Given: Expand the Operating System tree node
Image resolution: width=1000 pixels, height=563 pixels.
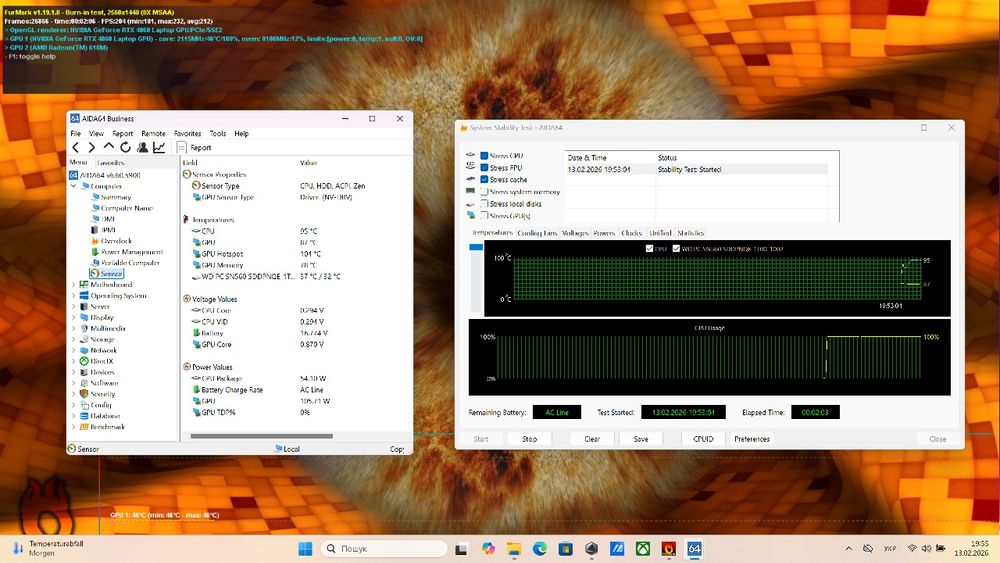Looking at the screenshot, I should click(x=74, y=295).
